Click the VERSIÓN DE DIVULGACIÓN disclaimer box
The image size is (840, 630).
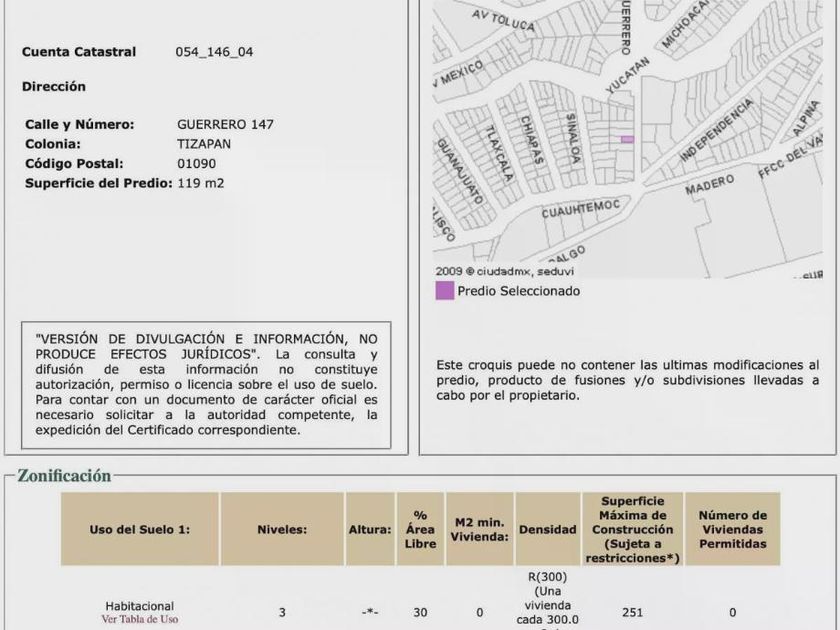[206, 385]
